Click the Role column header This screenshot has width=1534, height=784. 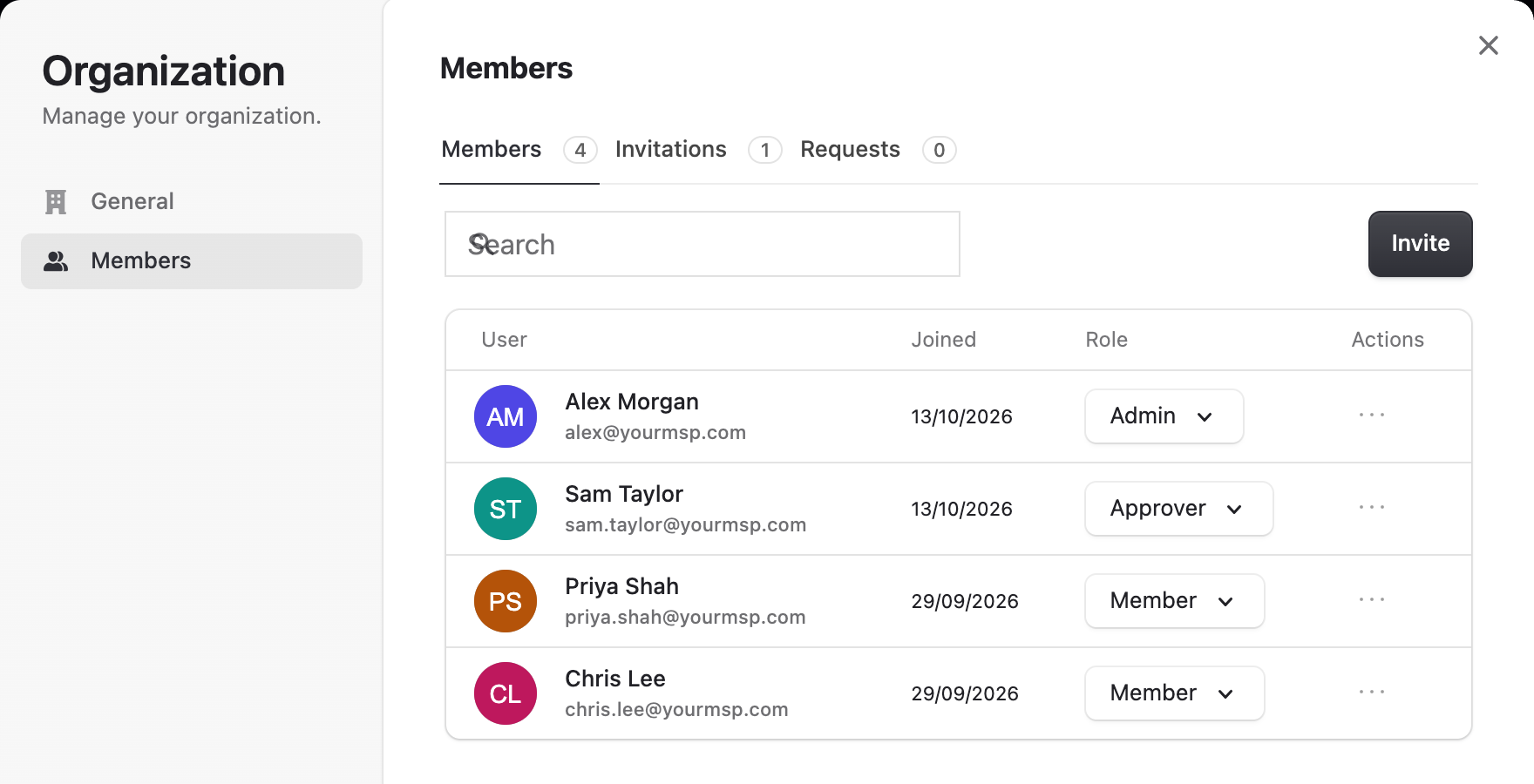pos(1106,340)
